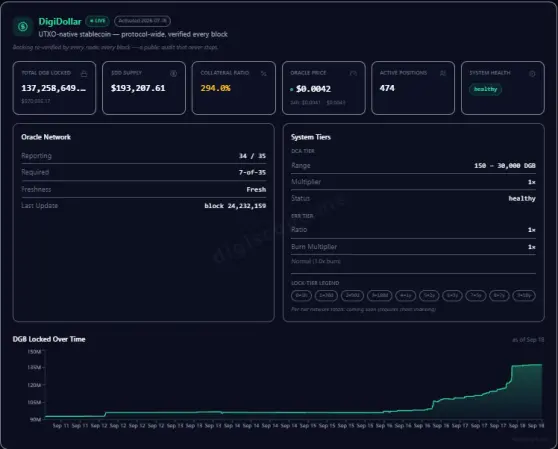Click the System Tiers heading
The height and width of the screenshot is (449, 558).
click(311, 137)
